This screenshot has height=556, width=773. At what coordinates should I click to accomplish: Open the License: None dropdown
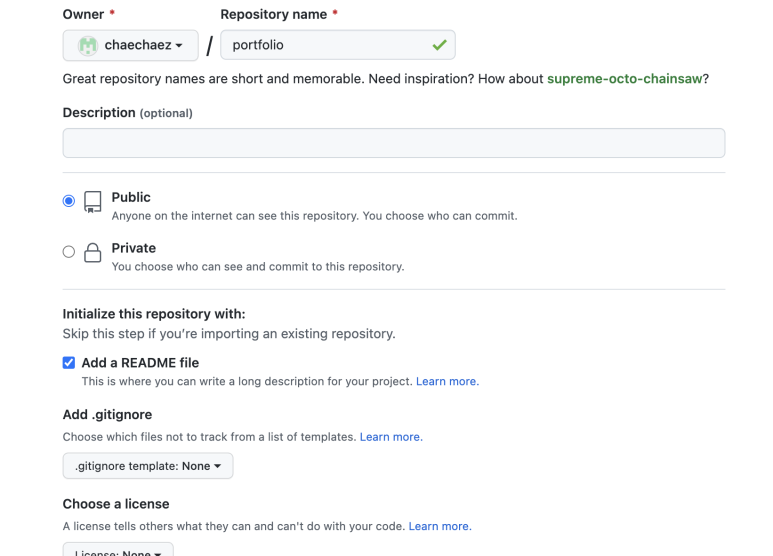pos(118,550)
